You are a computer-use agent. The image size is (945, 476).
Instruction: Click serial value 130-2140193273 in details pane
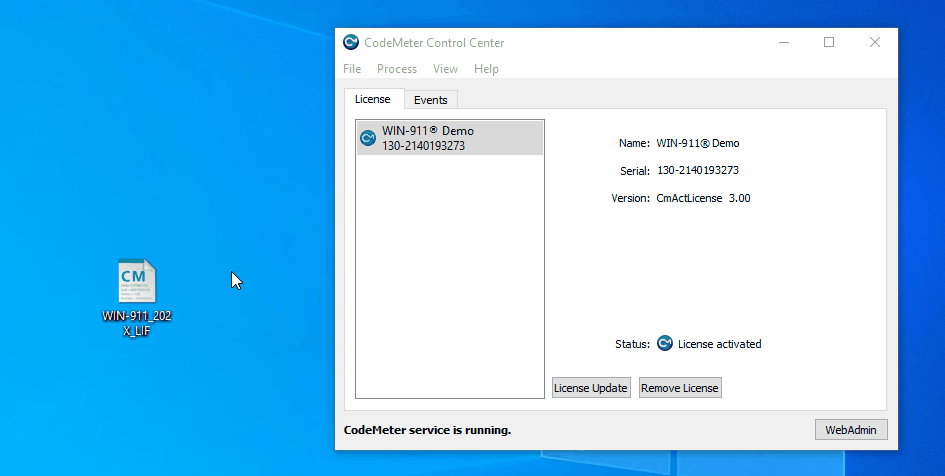click(698, 171)
